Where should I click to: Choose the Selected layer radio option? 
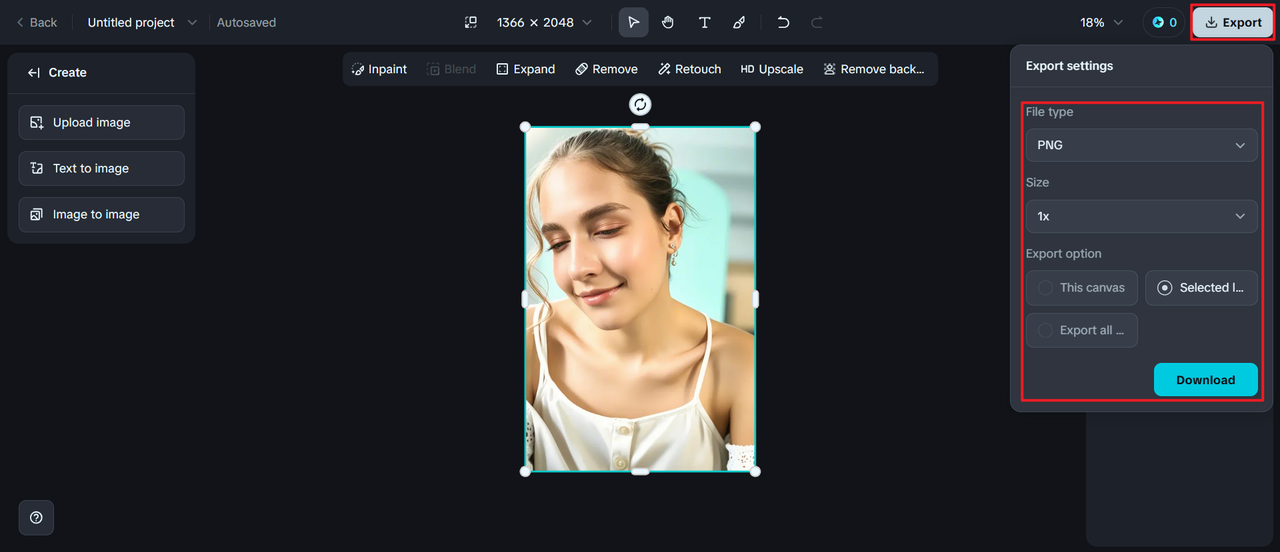click(x=1201, y=288)
